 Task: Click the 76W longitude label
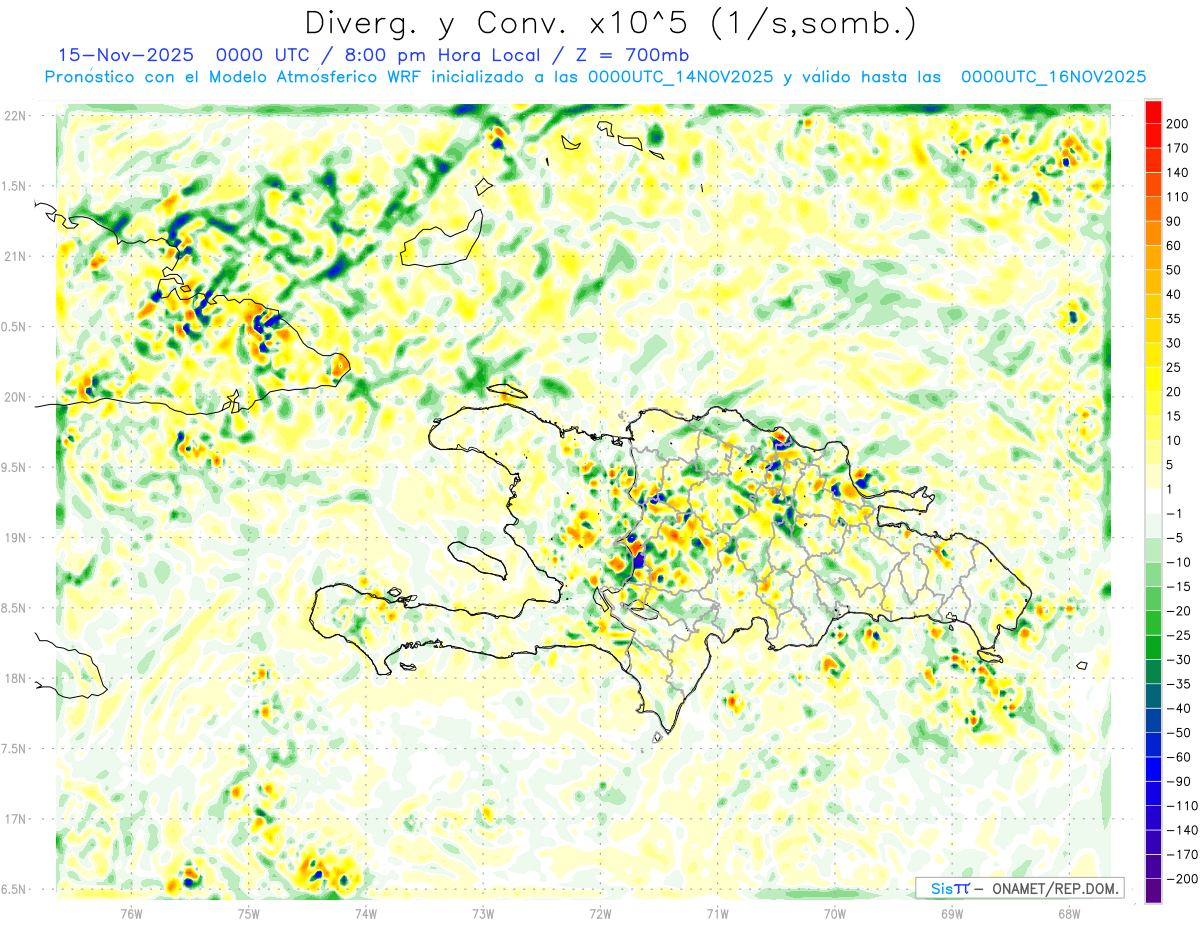pyautogui.click(x=131, y=914)
